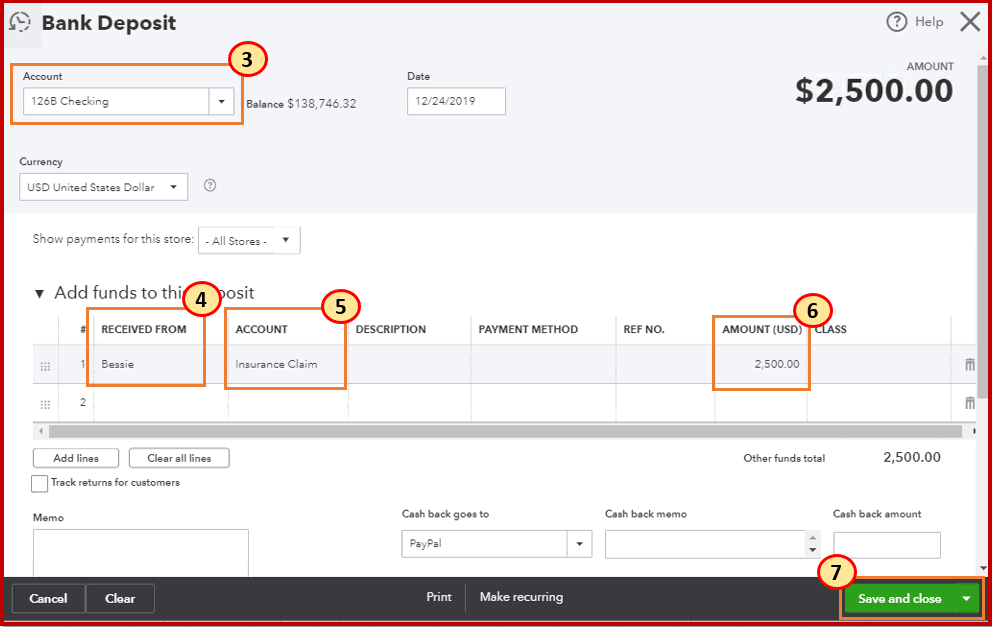
Task: Expand the All Stores filter dropdown
Action: (285, 240)
